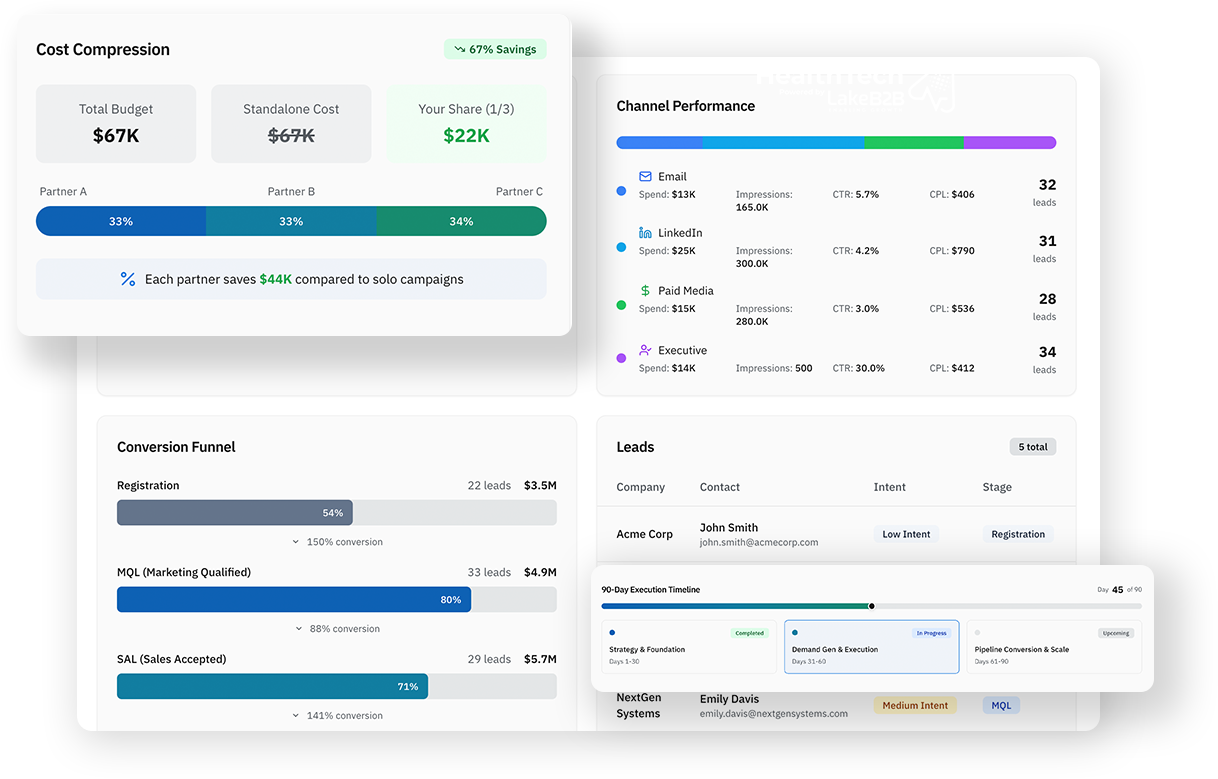Expand the 141% conversion chevron under SAL
The width and height of the screenshot is (1218, 779).
tap(296, 716)
